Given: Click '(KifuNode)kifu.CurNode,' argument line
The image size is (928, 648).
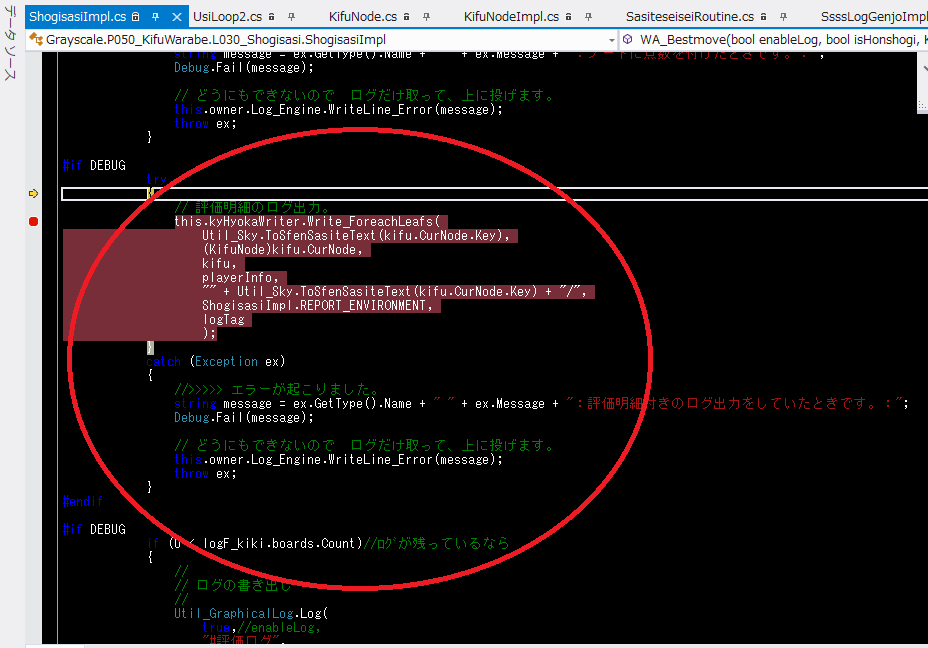Looking at the screenshot, I should point(282,249).
